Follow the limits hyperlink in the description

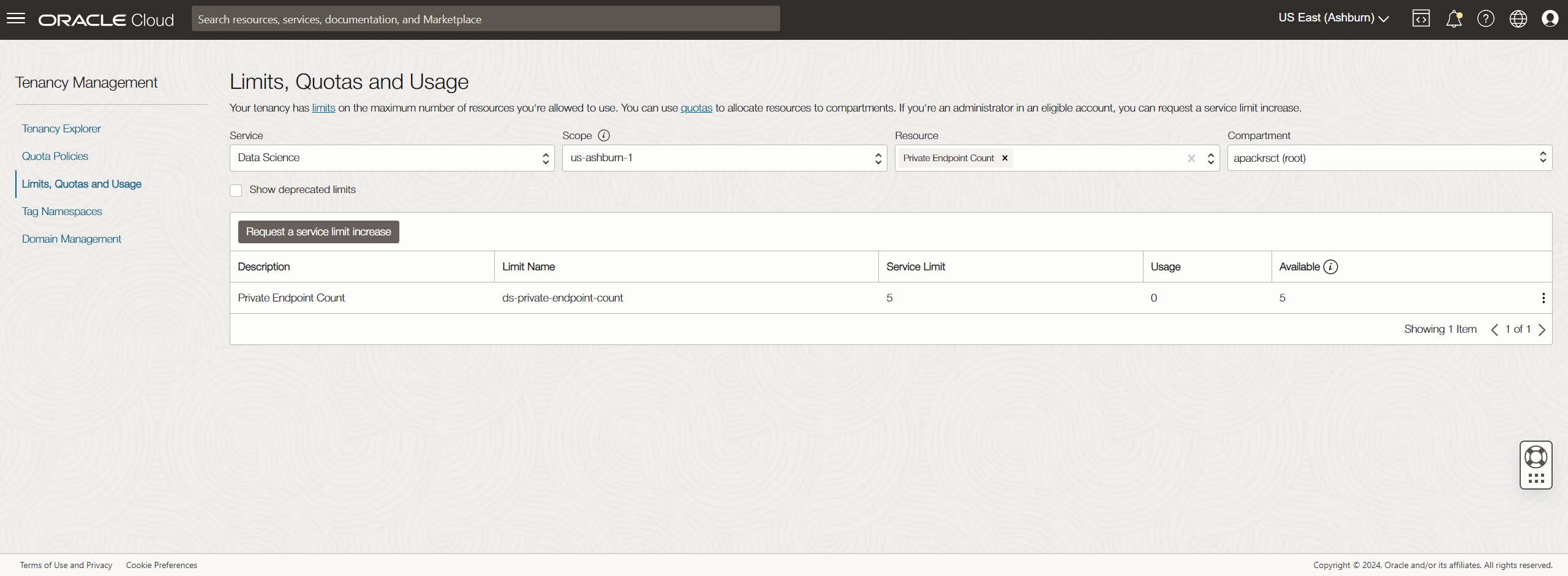point(323,108)
